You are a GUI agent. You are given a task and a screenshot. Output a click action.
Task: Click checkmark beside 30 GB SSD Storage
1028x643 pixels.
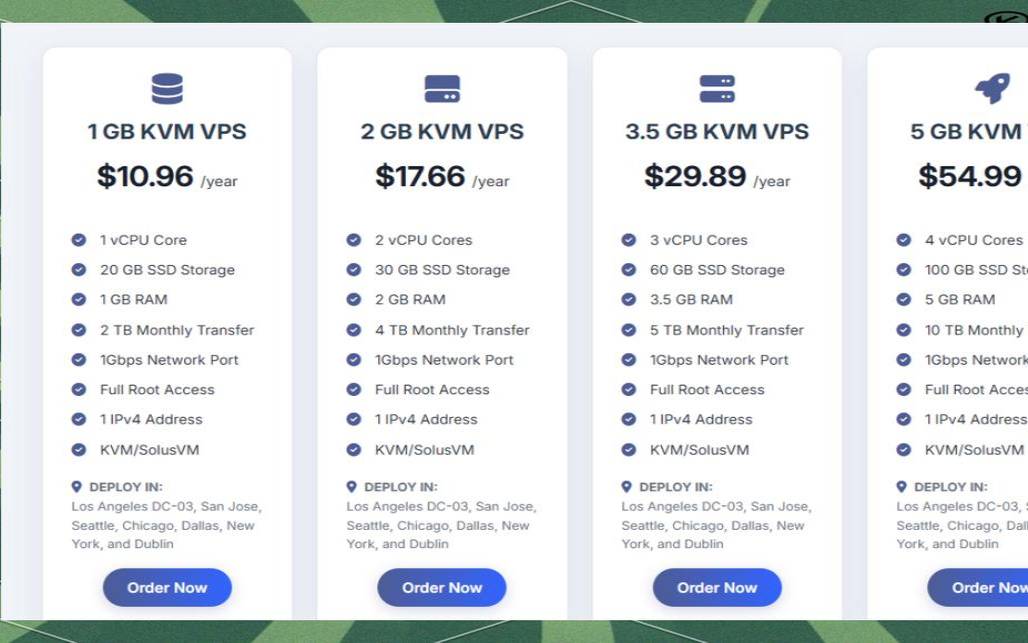point(353,269)
